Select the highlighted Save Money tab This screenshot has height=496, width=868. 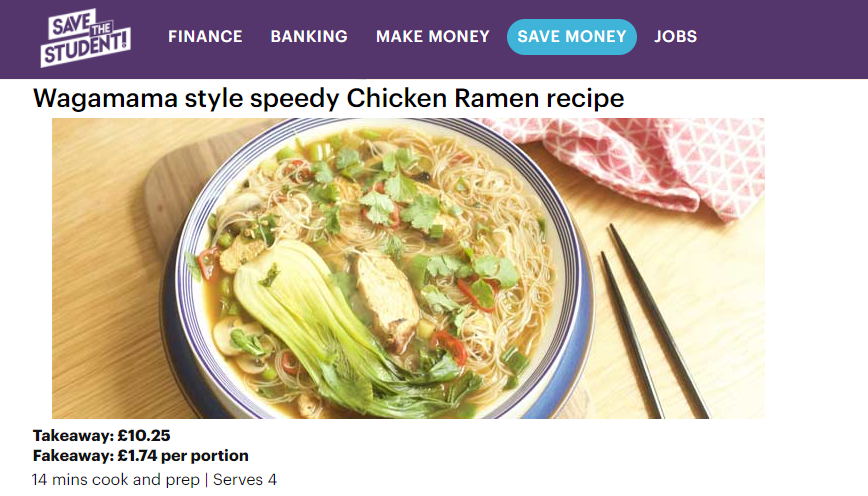point(572,37)
